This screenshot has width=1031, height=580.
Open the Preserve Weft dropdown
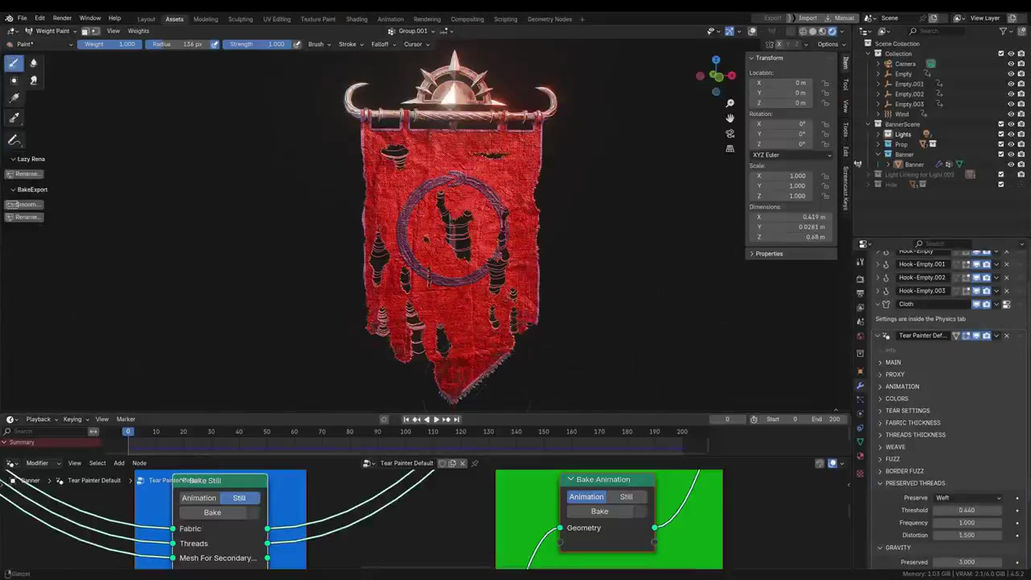coord(968,498)
